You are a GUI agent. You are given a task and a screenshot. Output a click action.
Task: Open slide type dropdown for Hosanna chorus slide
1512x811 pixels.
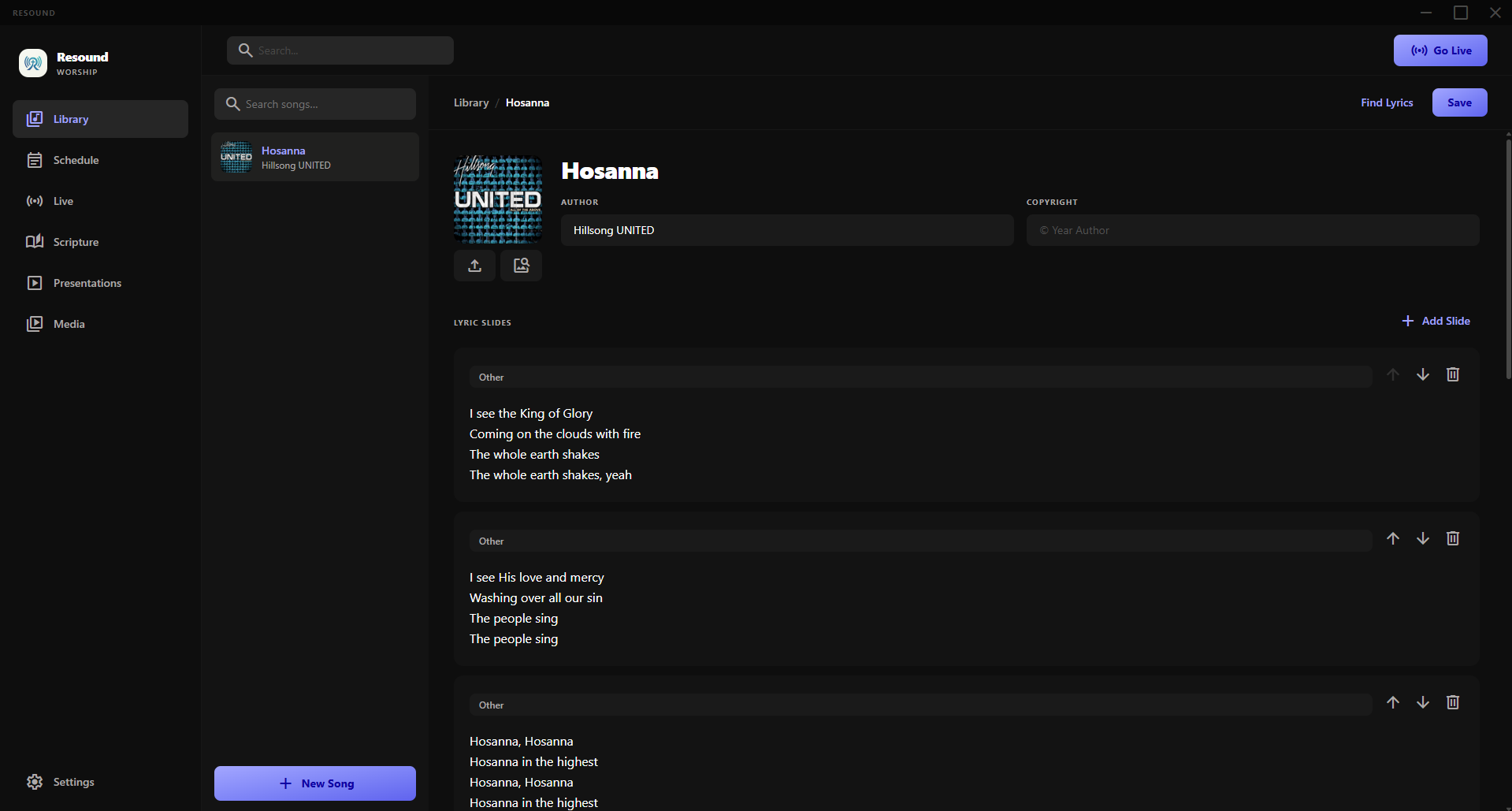pyautogui.click(x=921, y=705)
